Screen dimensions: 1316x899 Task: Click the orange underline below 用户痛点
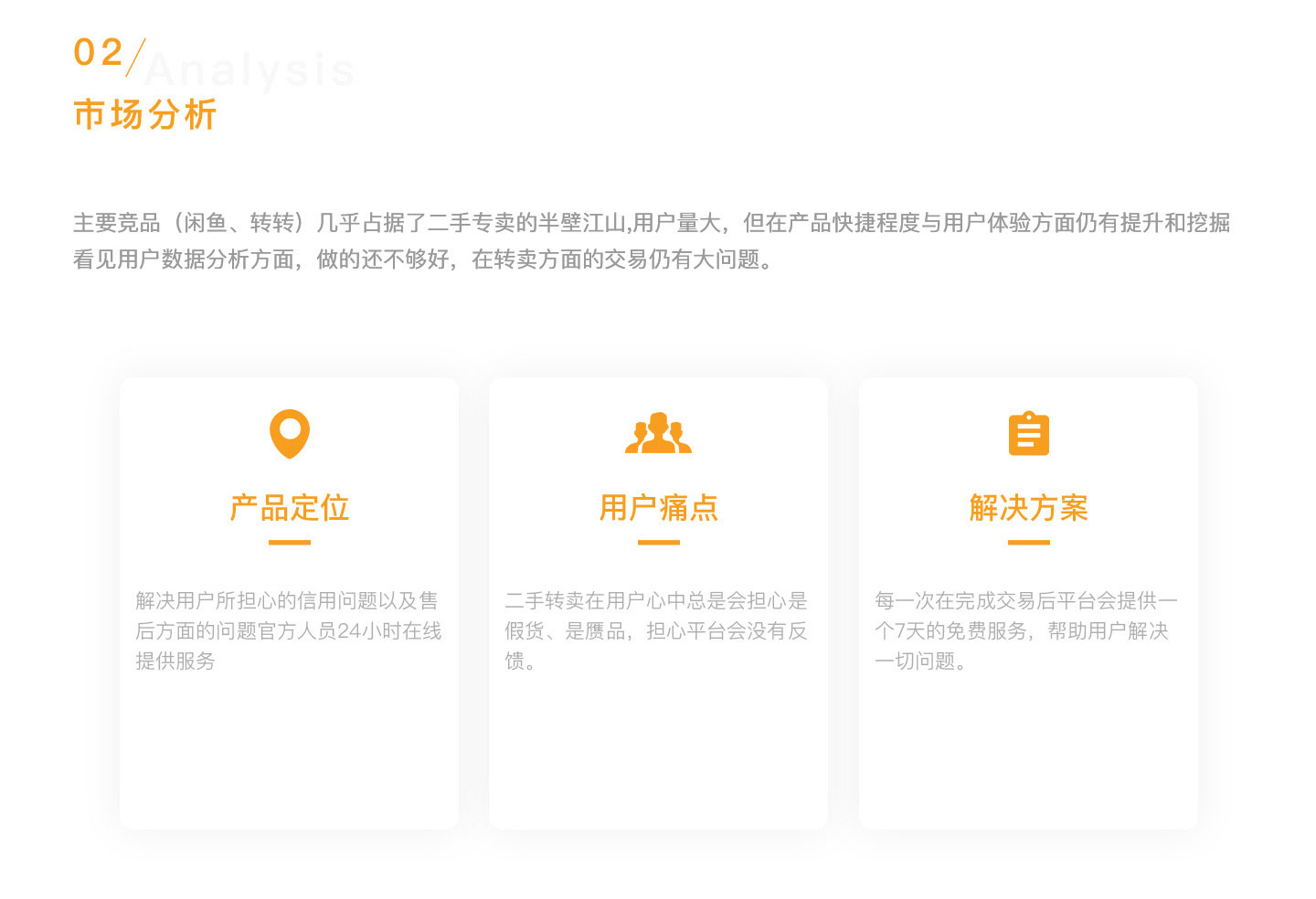pyautogui.click(x=658, y=543)
